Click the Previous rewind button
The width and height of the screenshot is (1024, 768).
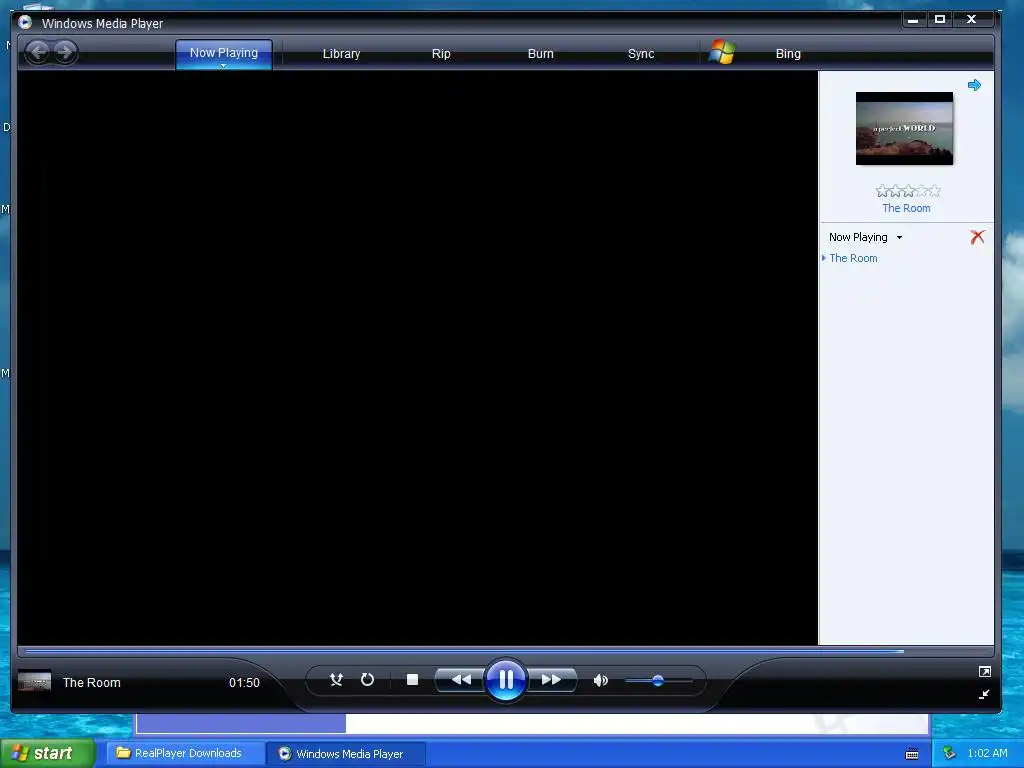click(x=460, y=680)
